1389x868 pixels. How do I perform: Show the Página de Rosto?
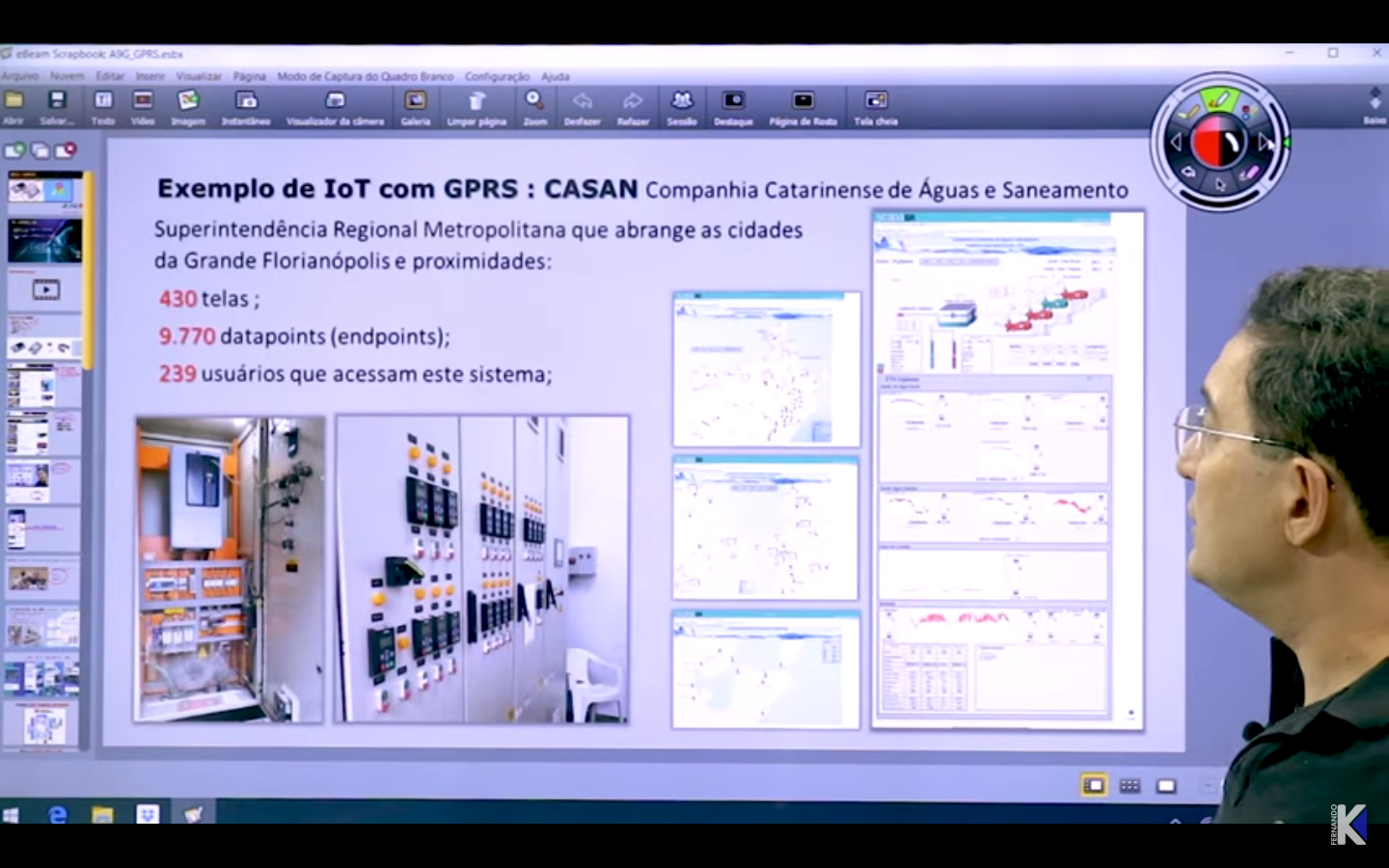(x=803, y=106)
